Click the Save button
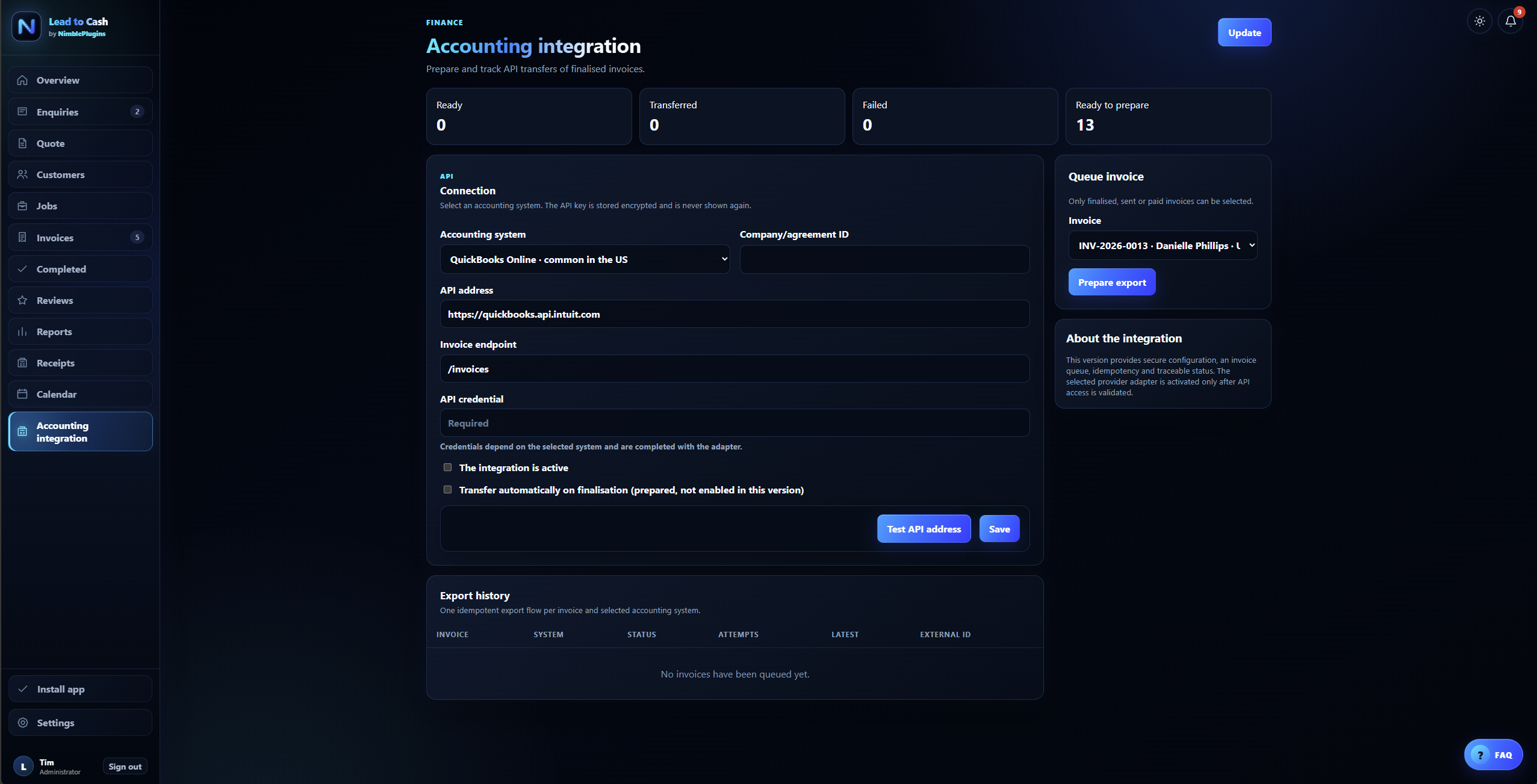The height and width of the screenshot is (784, 1537). [x=999, y=529]
